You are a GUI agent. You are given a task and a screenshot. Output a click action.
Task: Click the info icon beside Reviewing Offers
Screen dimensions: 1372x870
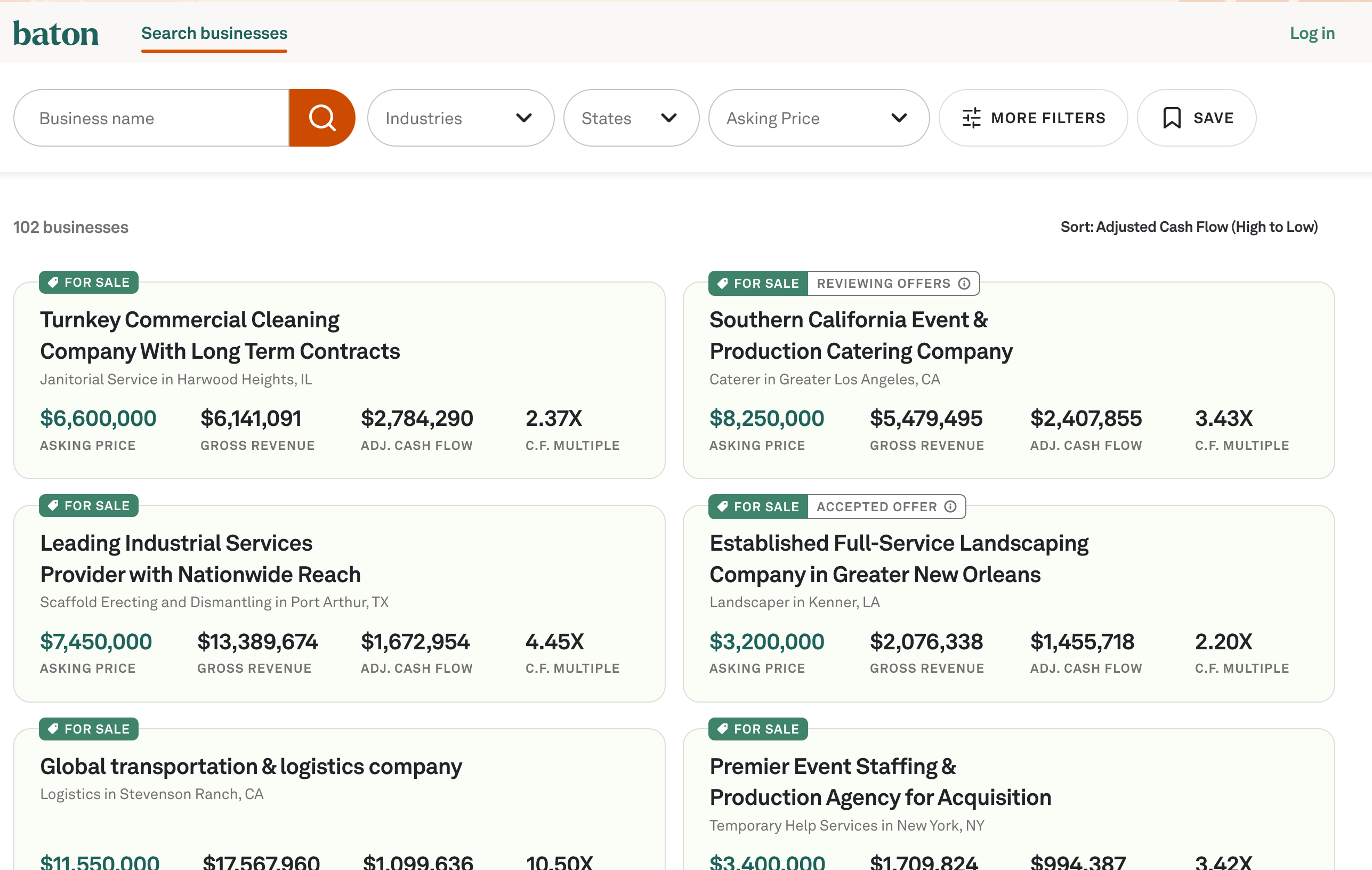click(964, 284)
